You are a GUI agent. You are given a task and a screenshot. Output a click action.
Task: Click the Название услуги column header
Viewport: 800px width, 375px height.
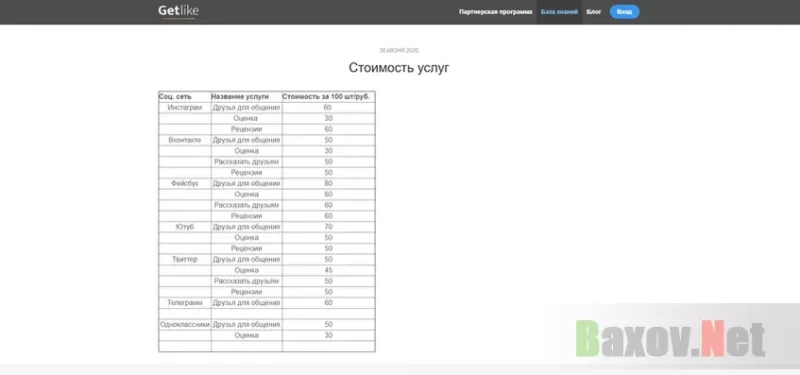(x=246, y=96)
